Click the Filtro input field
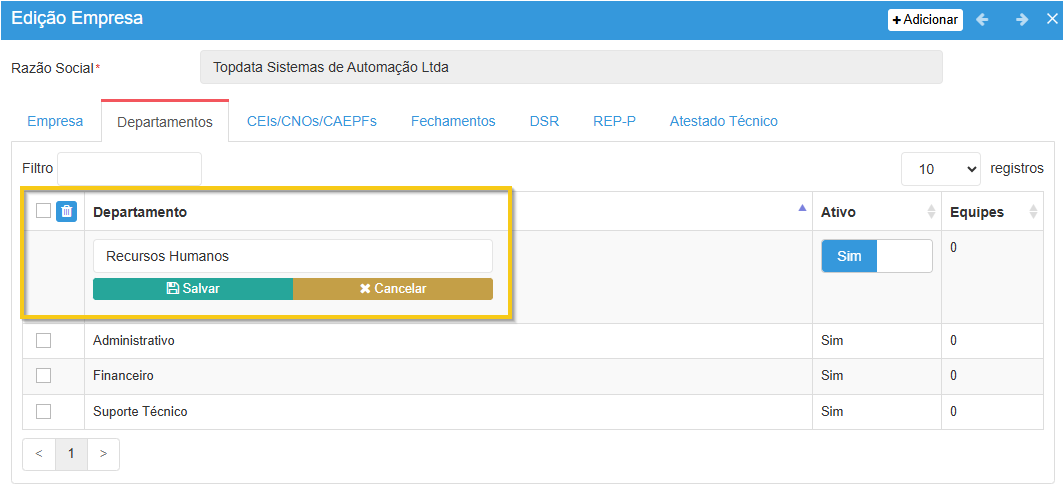1063x485 pixels. tap(129, 169)
